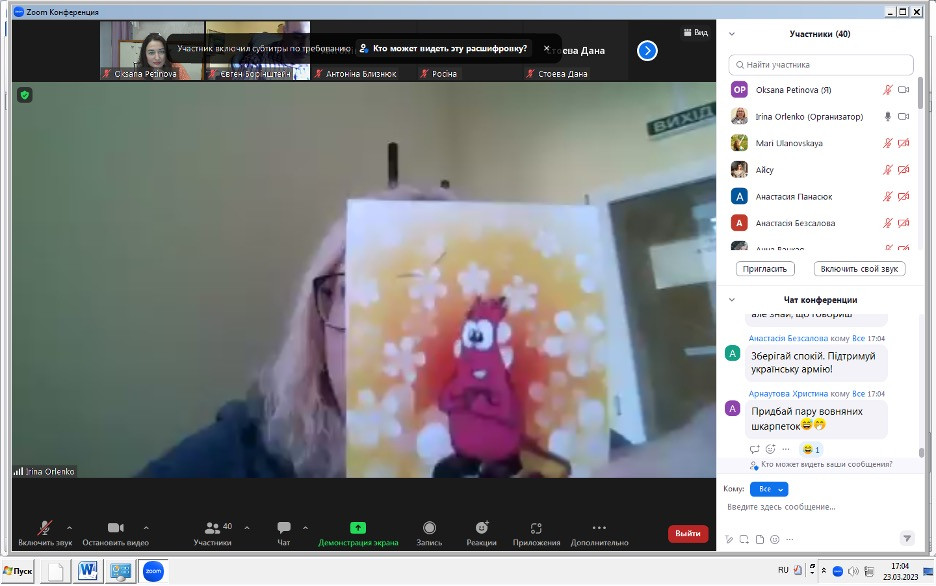Start recording with Запись button
This screenshot has width=936, height=586.
[429, 533]
